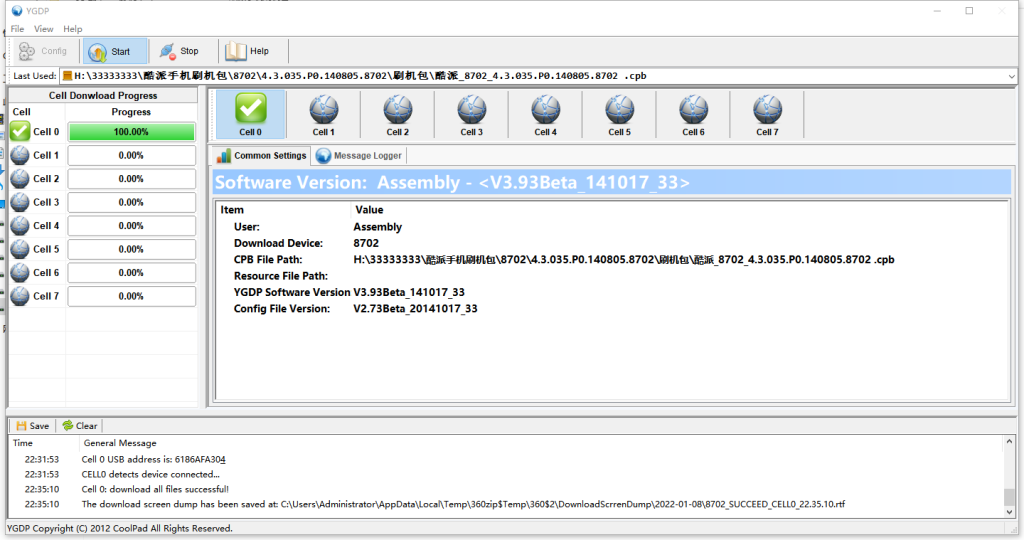The height and width of the screenshot is (540, 1024).
Task: Switch to the Message Logger tab
Action: [359, 156]
